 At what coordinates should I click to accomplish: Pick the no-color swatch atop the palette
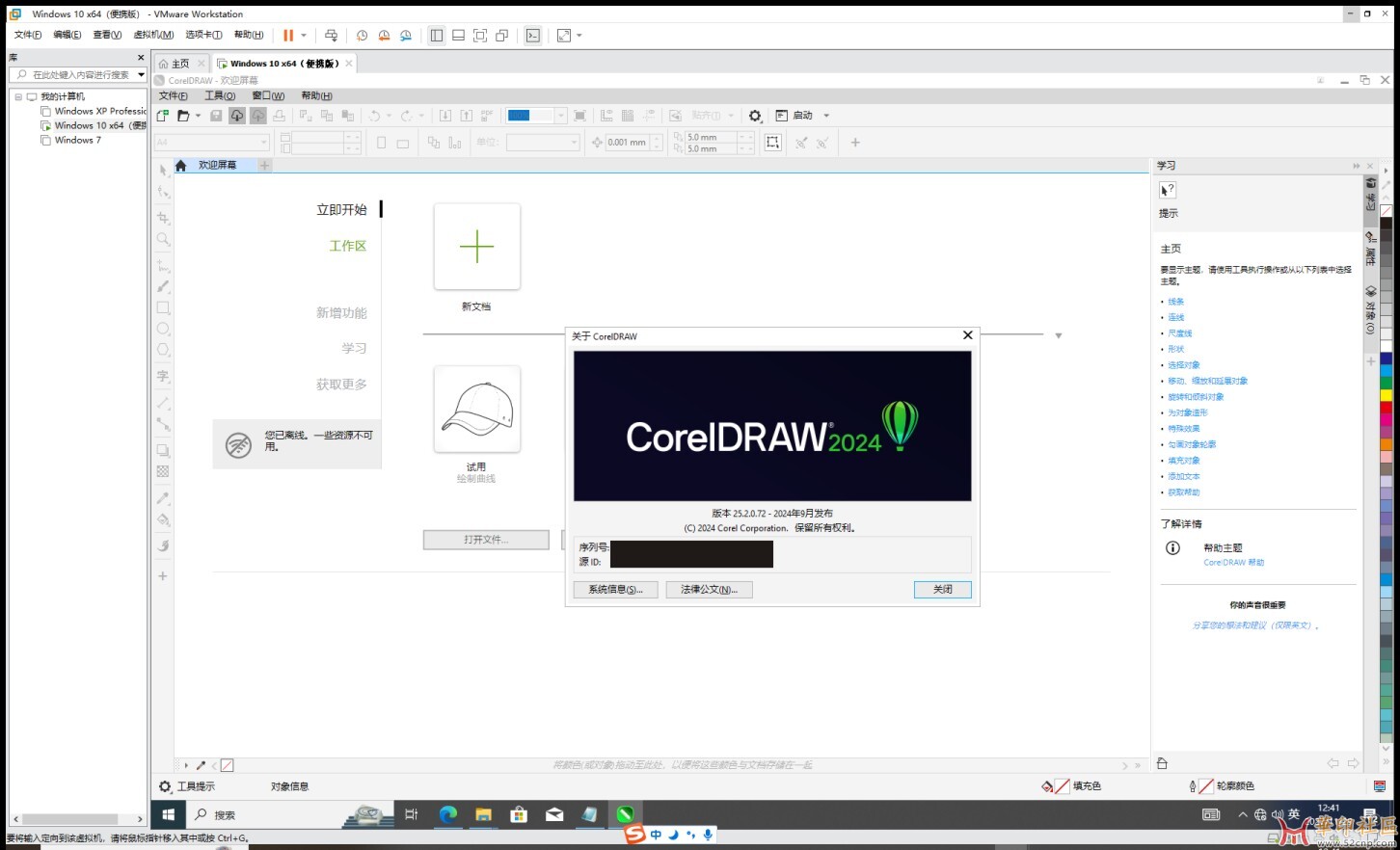pyautogui.click(x=1386, y=211)
